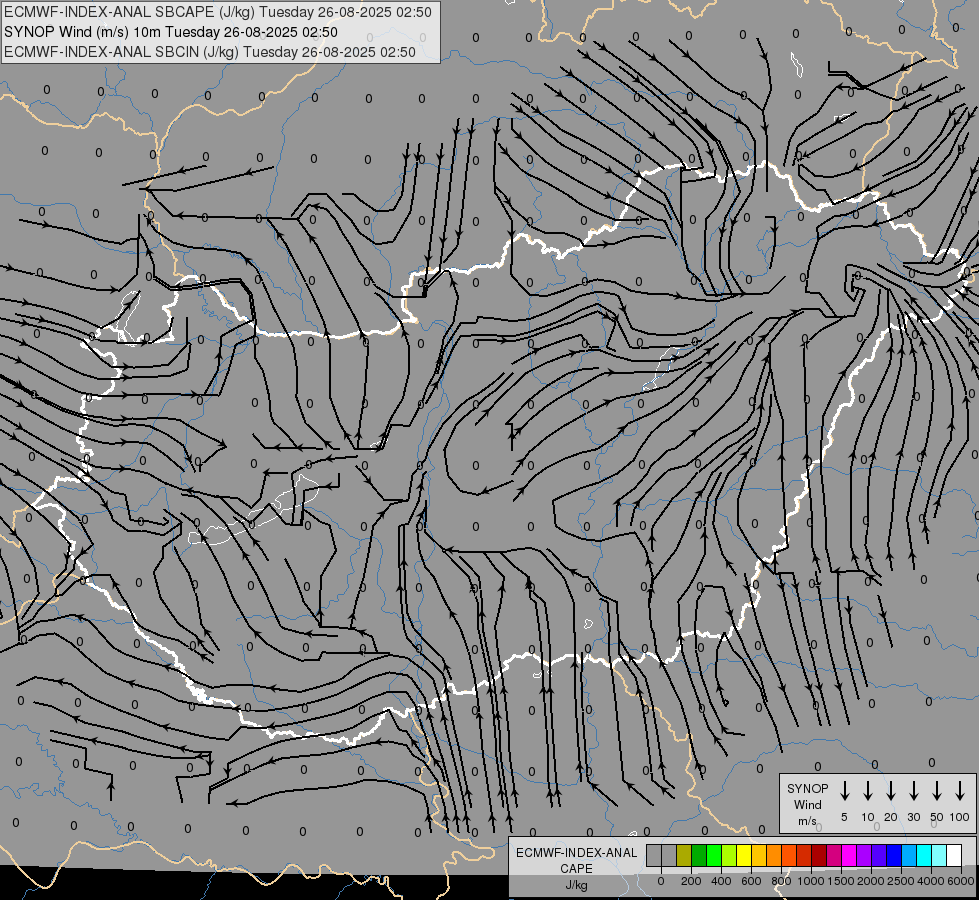
Task: Pick the deep blue swatch below 2500
Action: pos(893,855)
